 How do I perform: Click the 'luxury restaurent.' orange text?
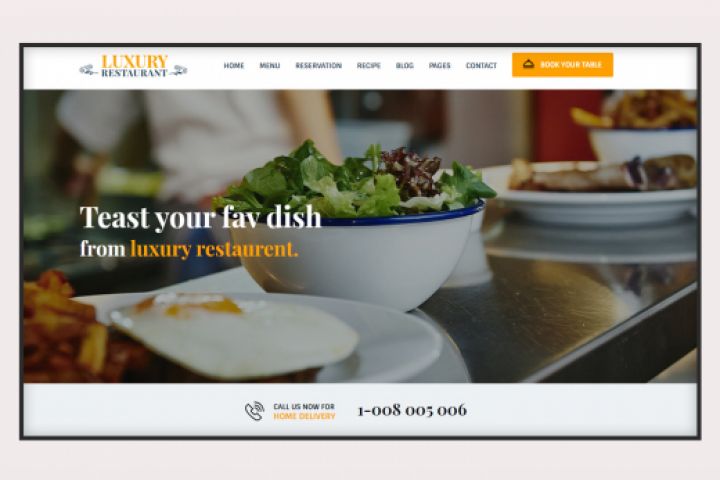(x=214, y=249)
